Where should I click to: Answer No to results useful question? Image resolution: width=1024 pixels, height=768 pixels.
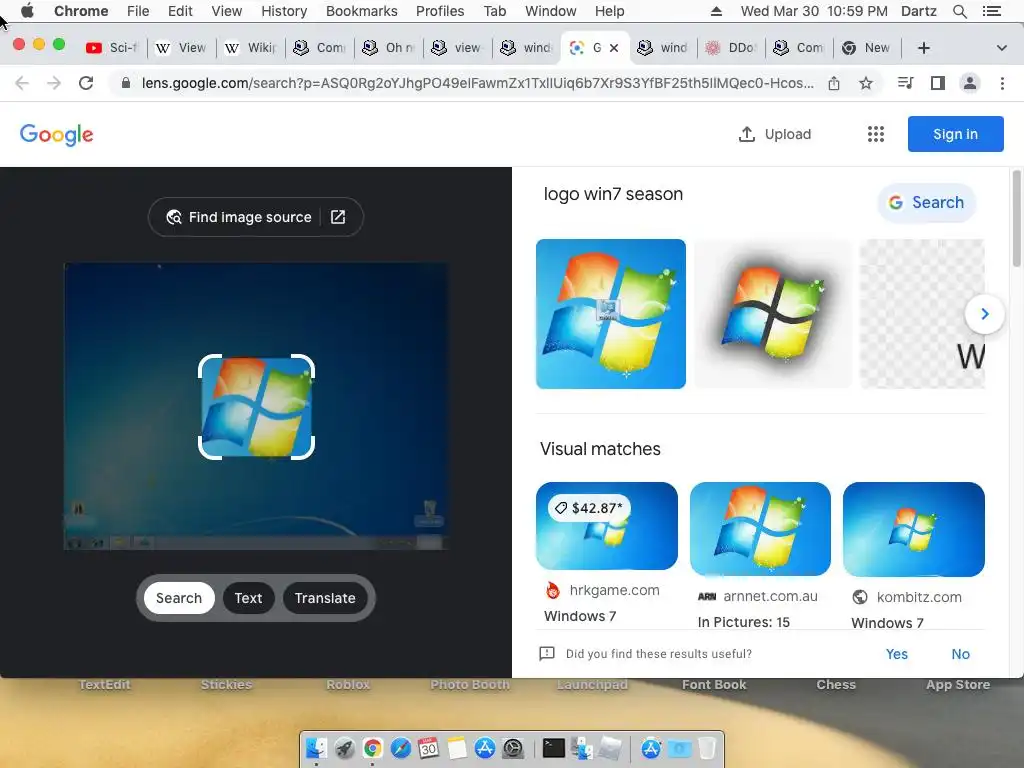click(x=961, y=654)
